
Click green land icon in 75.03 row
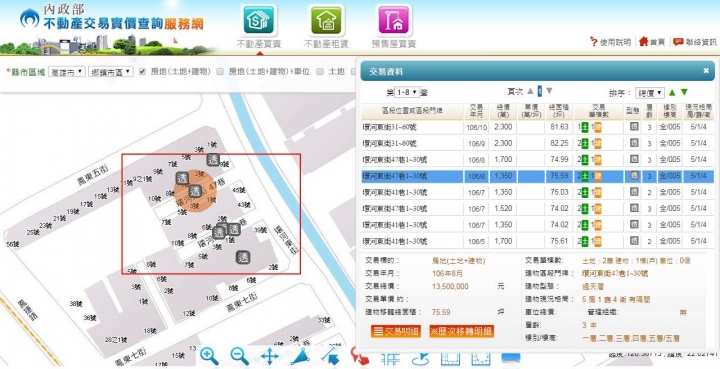[585, 192]
